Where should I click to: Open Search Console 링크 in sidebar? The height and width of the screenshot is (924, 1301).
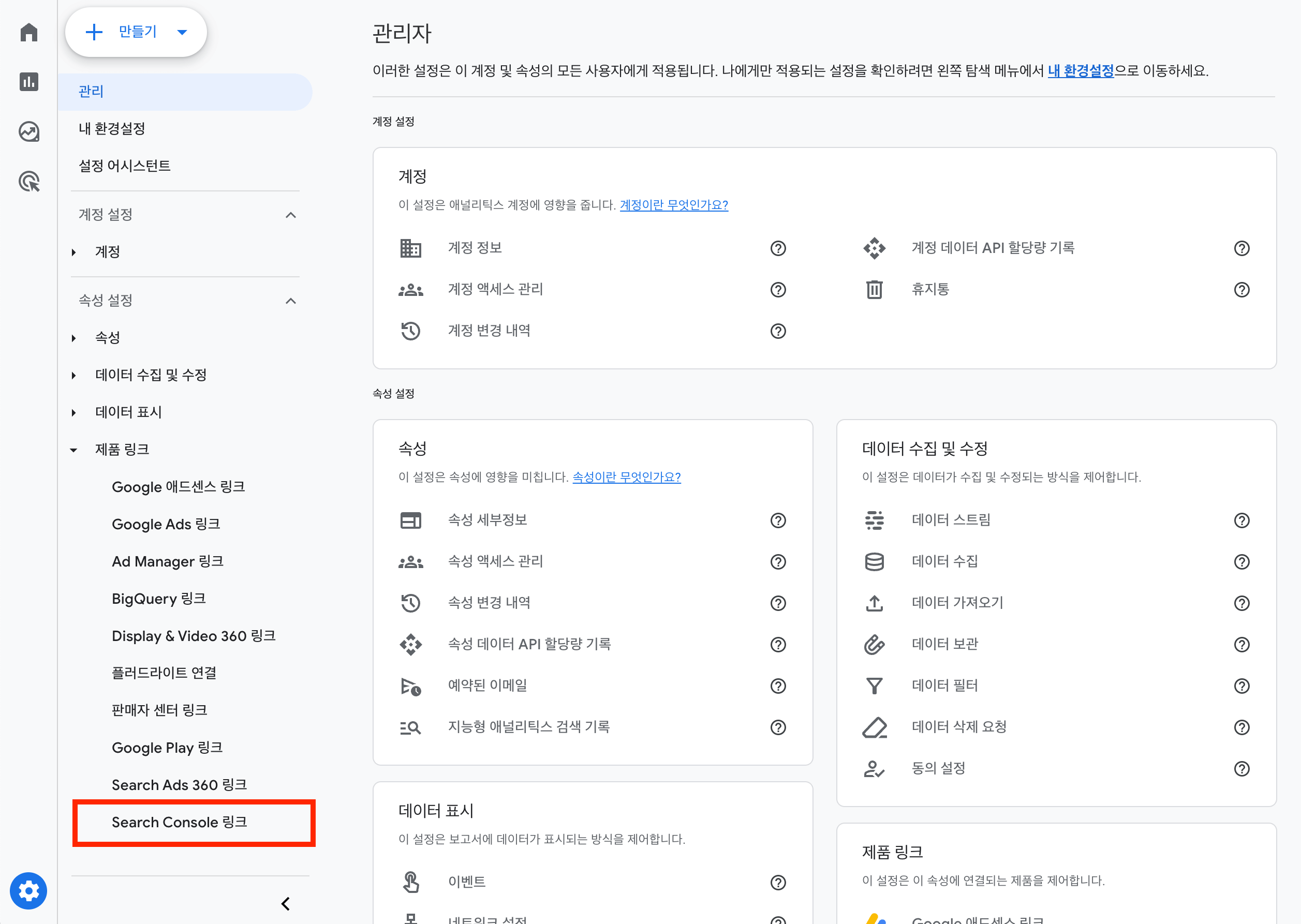pyautogui.click(x=179, y=822)
